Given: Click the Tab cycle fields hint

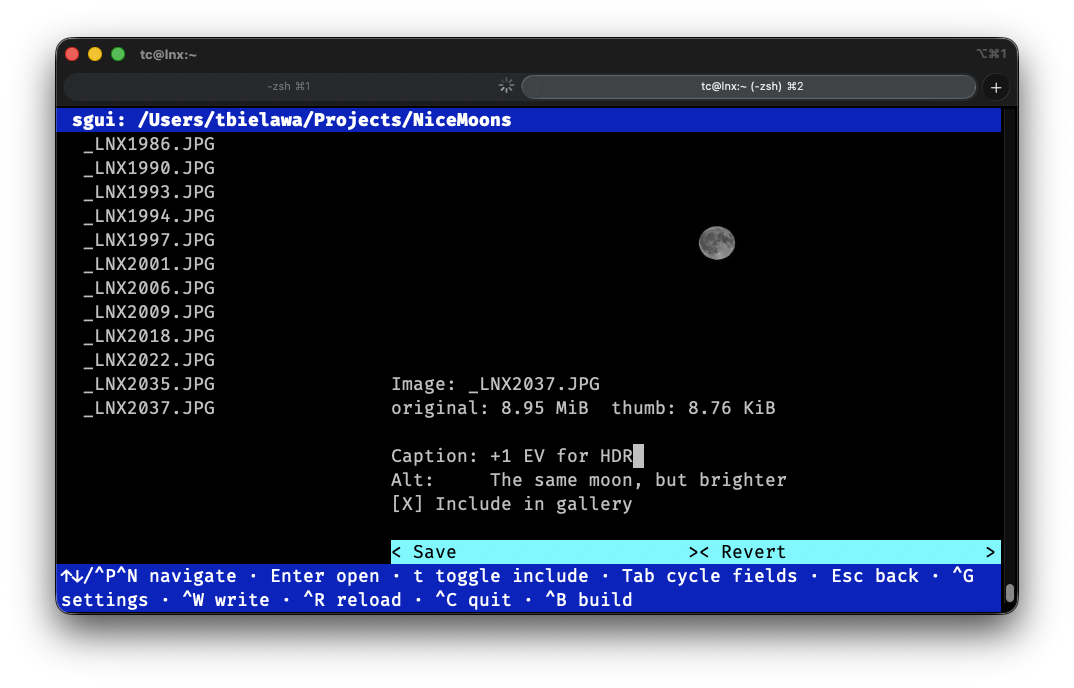Looking at the screenshot, I should click(x=710, y=576).
